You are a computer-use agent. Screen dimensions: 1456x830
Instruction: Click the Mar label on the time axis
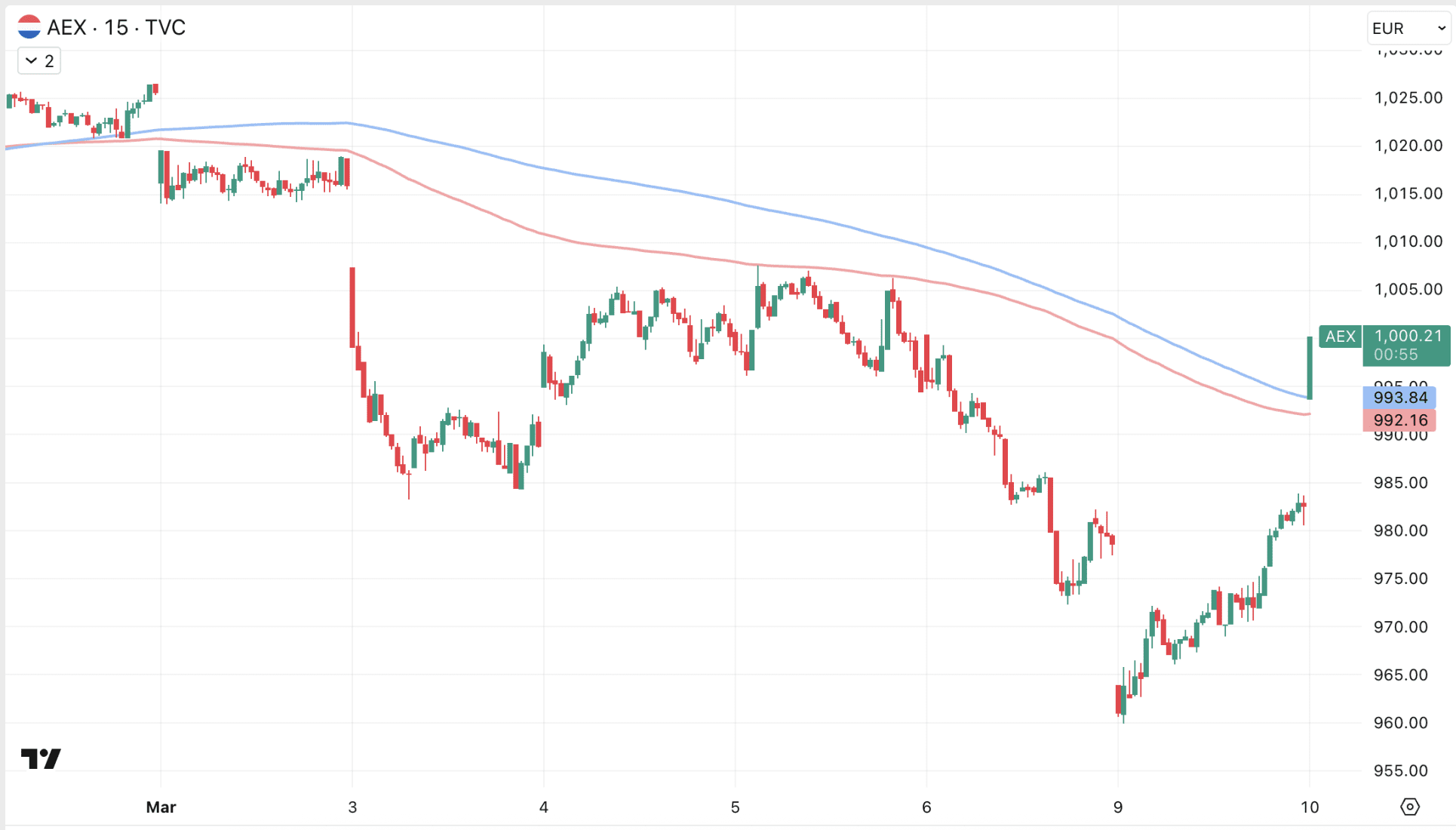pos(161,807)
